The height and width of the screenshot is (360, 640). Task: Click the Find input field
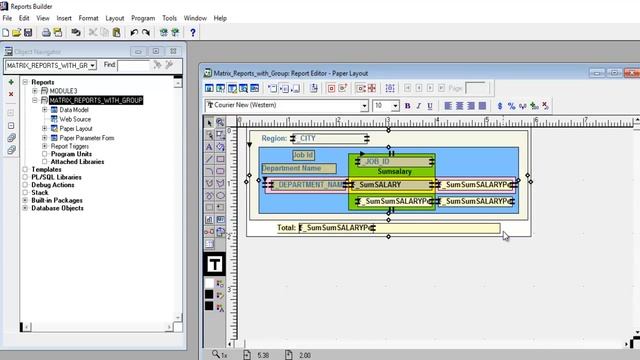[133, 65]
